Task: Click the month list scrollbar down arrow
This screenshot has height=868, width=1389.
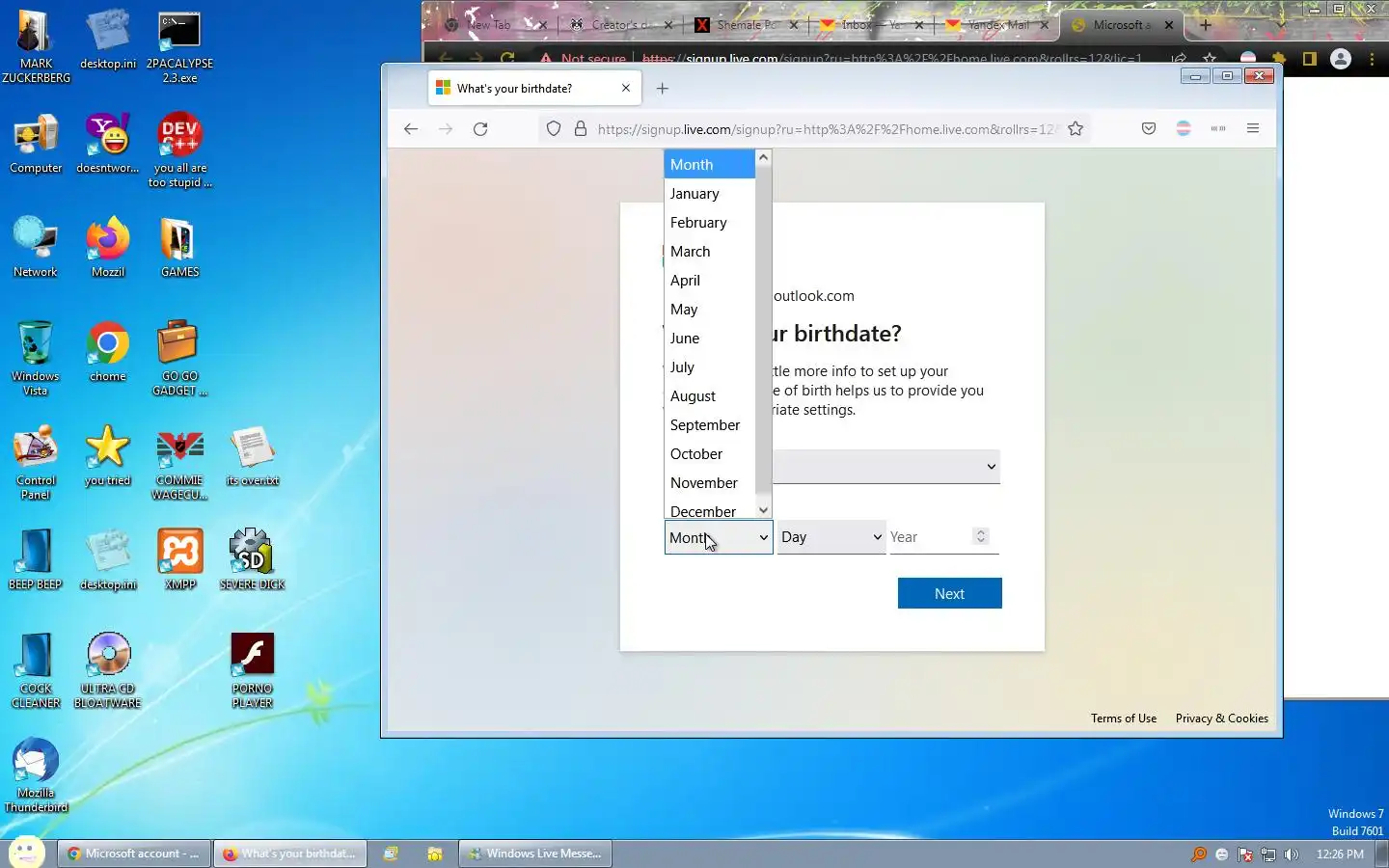Action: pos(763,510)
